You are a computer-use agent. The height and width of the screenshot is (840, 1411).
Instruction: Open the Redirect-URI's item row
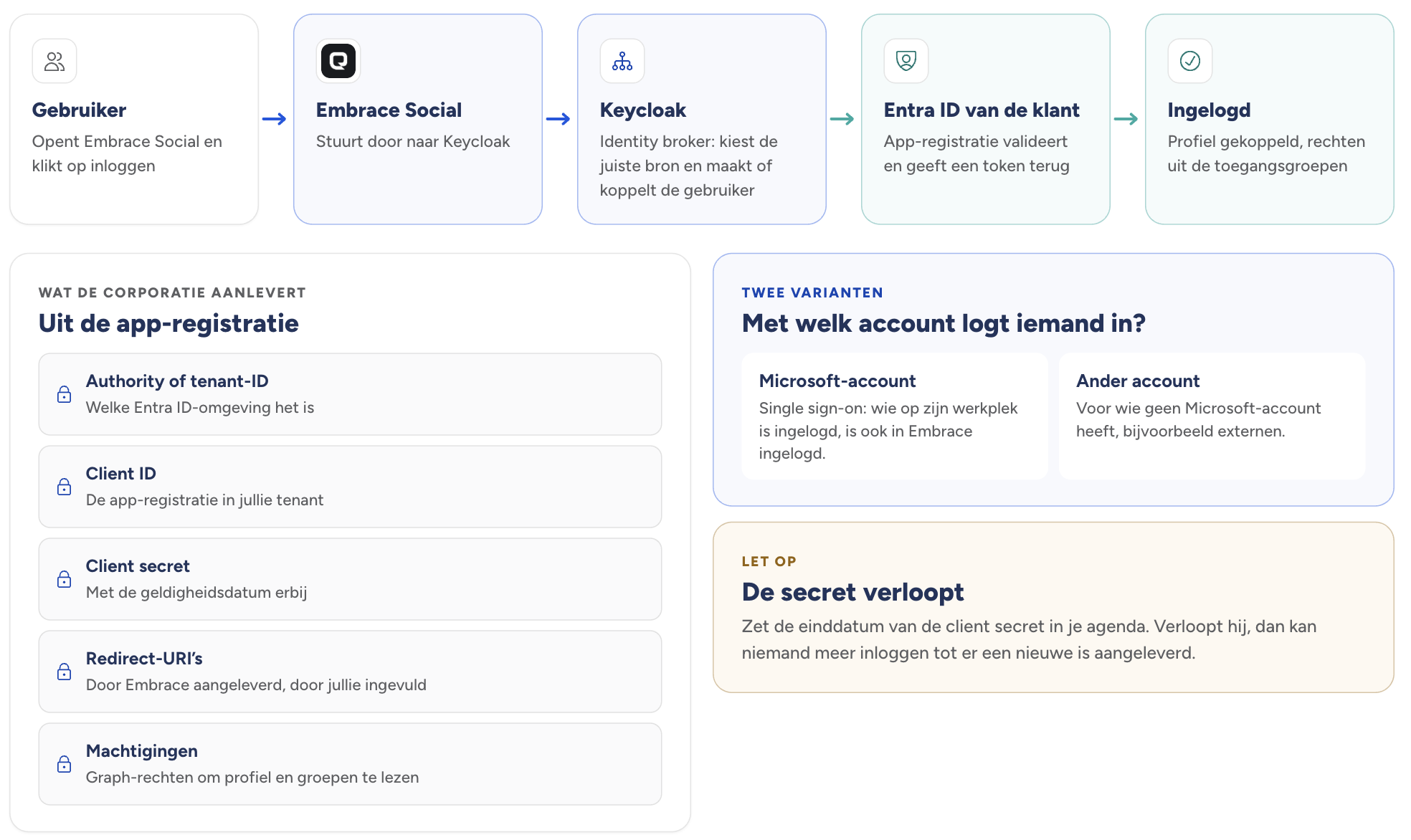coord(350,672)
